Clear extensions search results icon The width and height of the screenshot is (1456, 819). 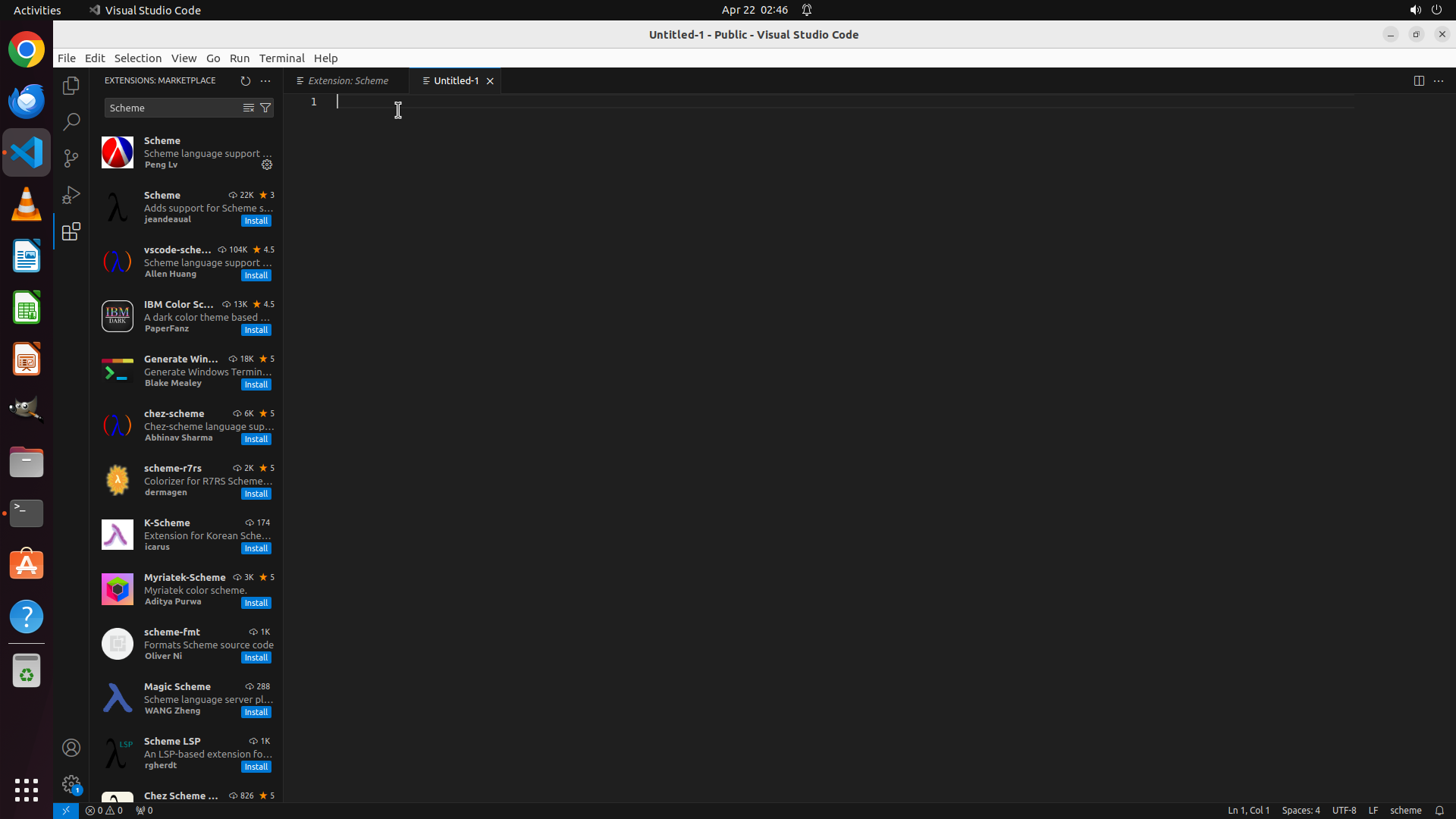(x=248, y=108)
